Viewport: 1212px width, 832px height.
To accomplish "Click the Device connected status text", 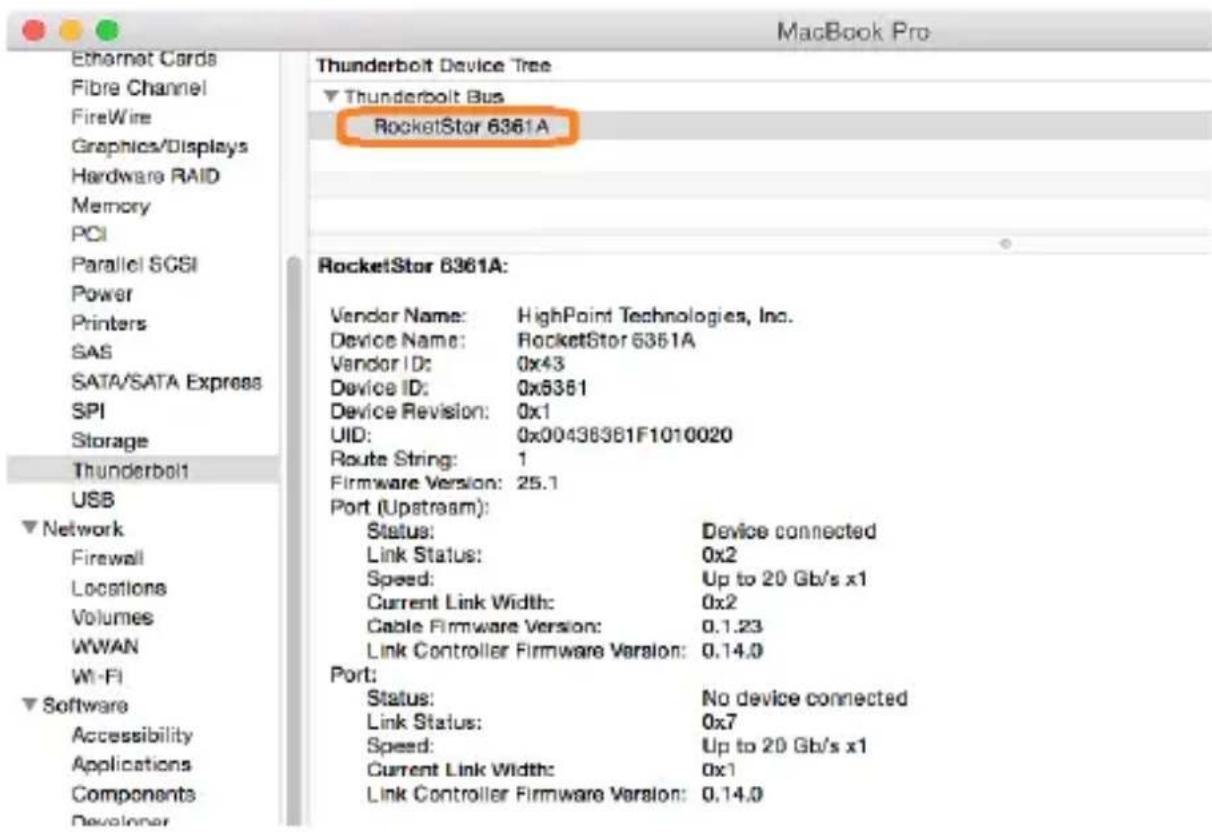I will coord(789,531).
